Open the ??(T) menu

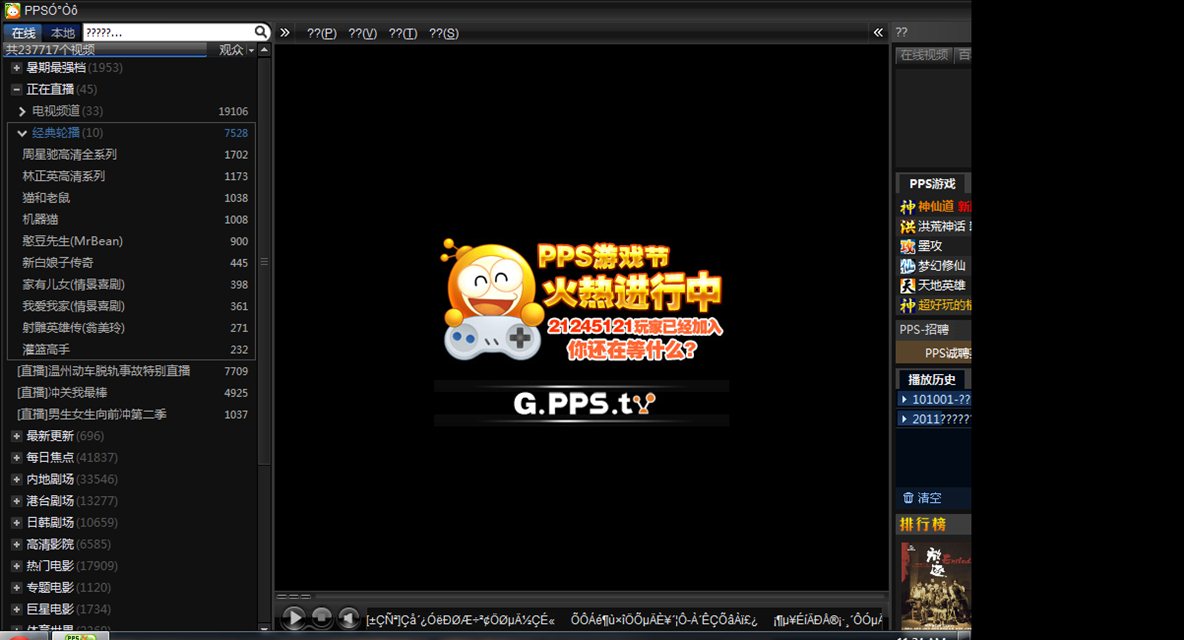(x=402, y=33)
